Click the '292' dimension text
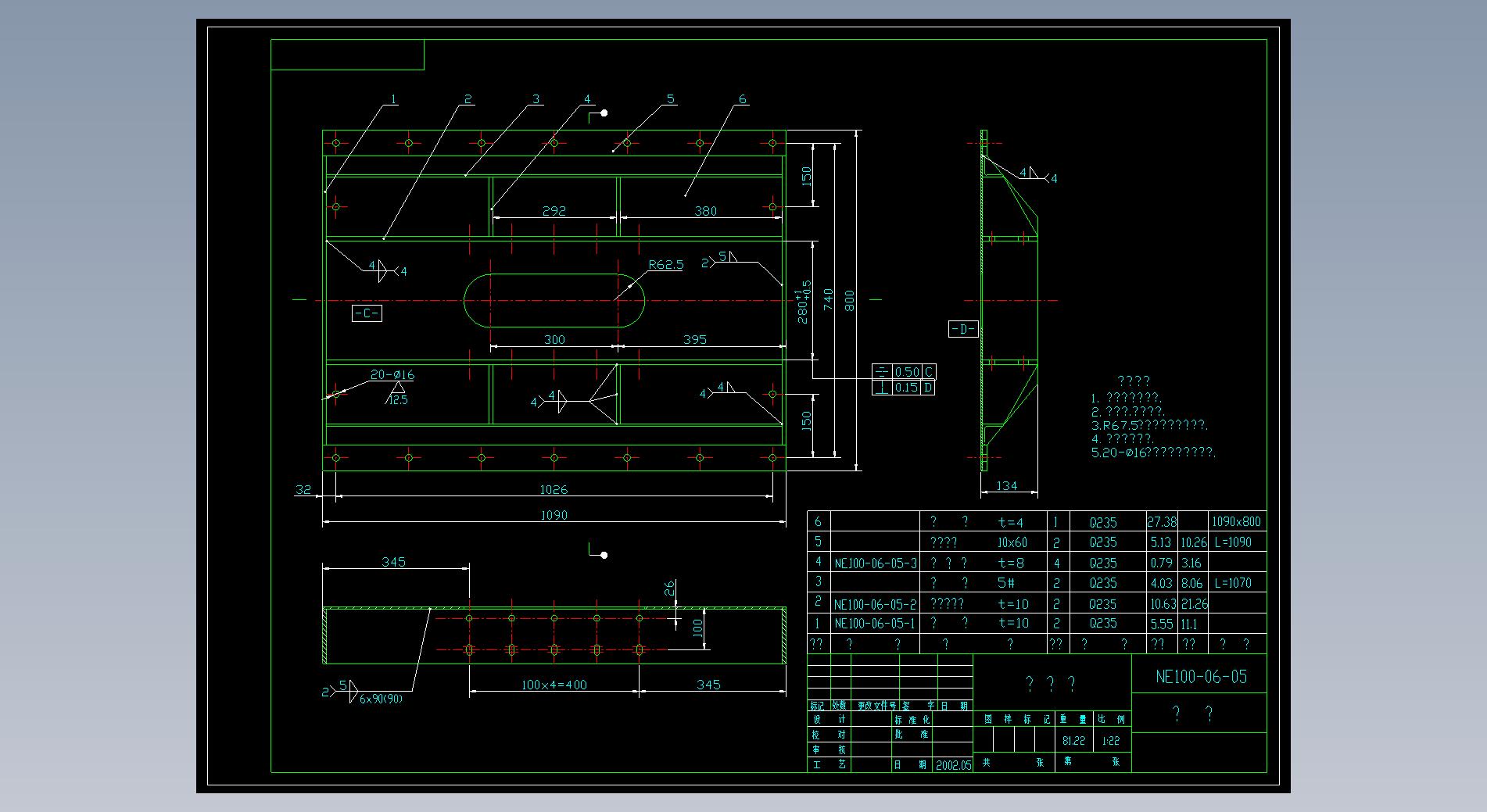 (x=554, y=211)
